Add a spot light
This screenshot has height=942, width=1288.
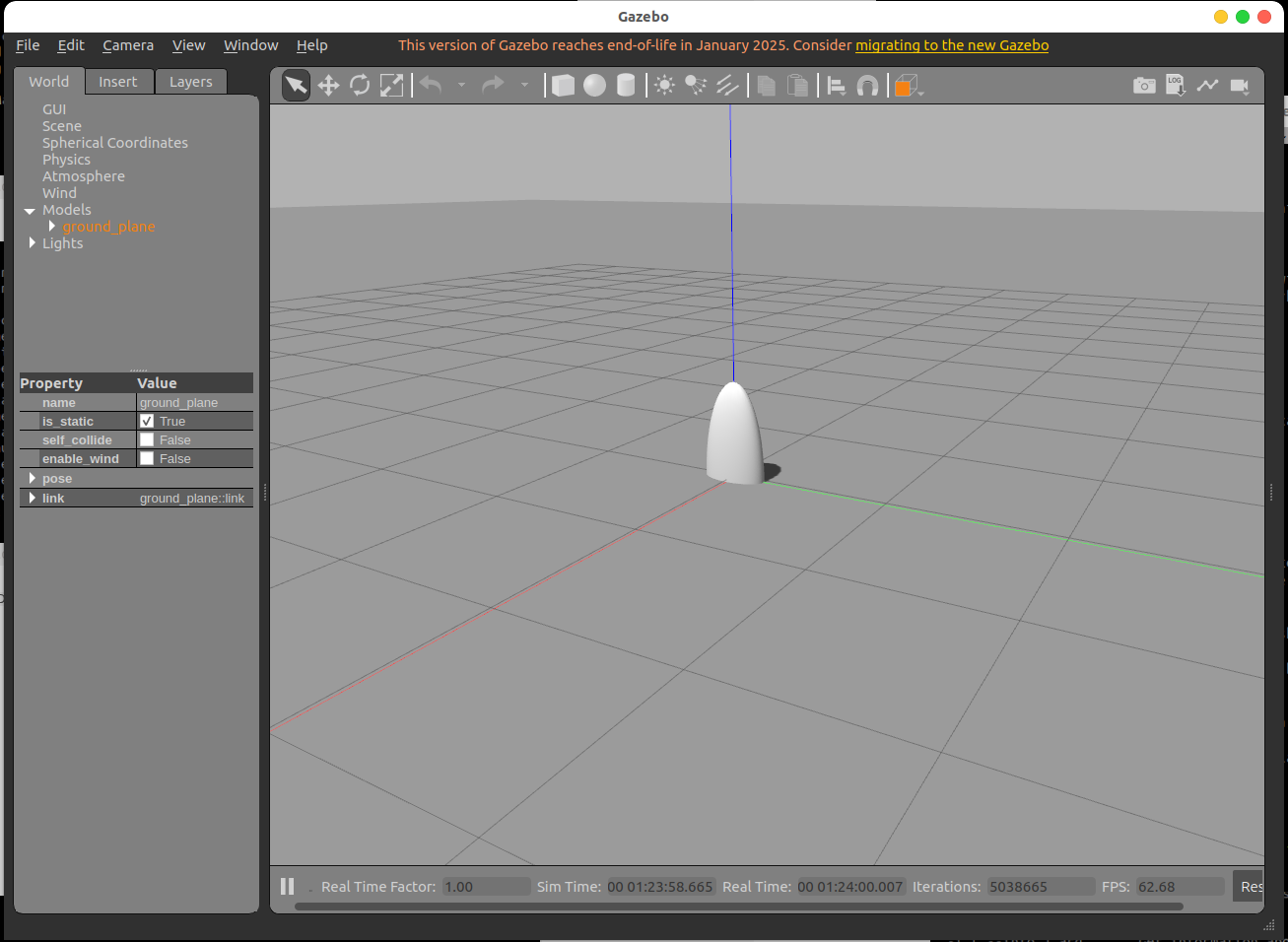(696, 86)
